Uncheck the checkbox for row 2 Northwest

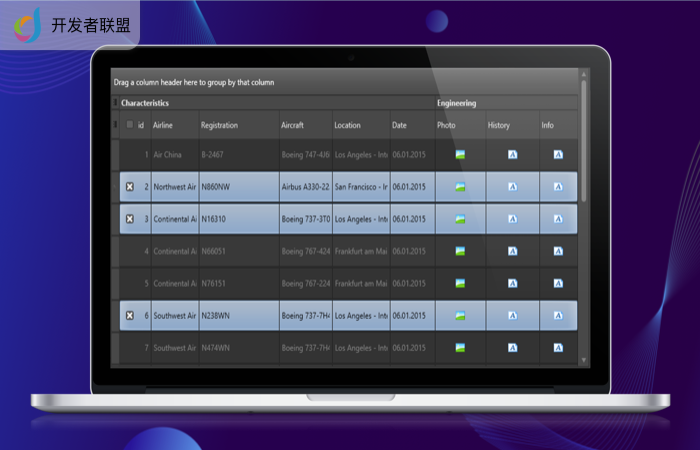pos(129,187)
